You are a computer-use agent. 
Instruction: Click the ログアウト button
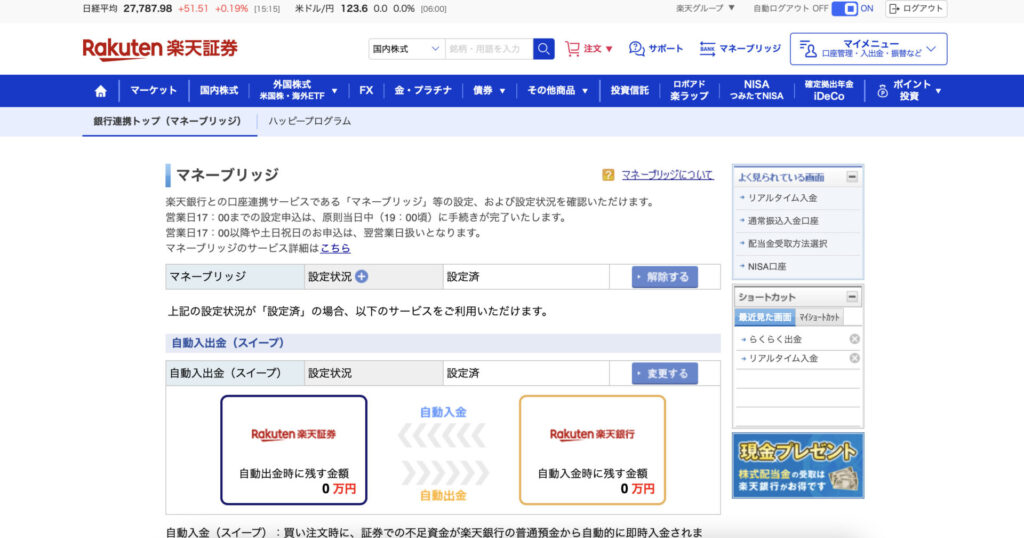[916, 8]
